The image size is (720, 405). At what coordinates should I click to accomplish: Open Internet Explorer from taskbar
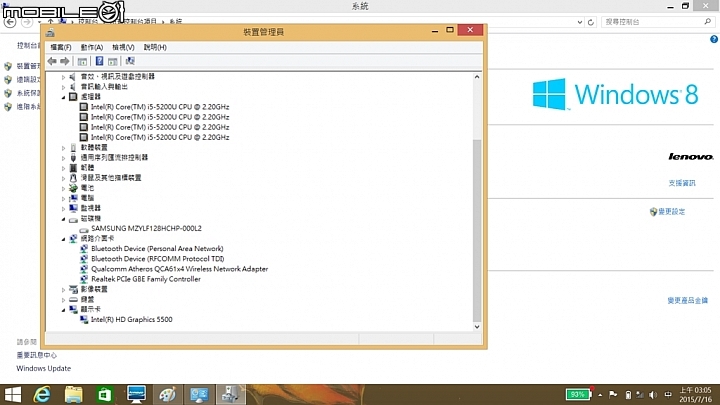(42, 394)
